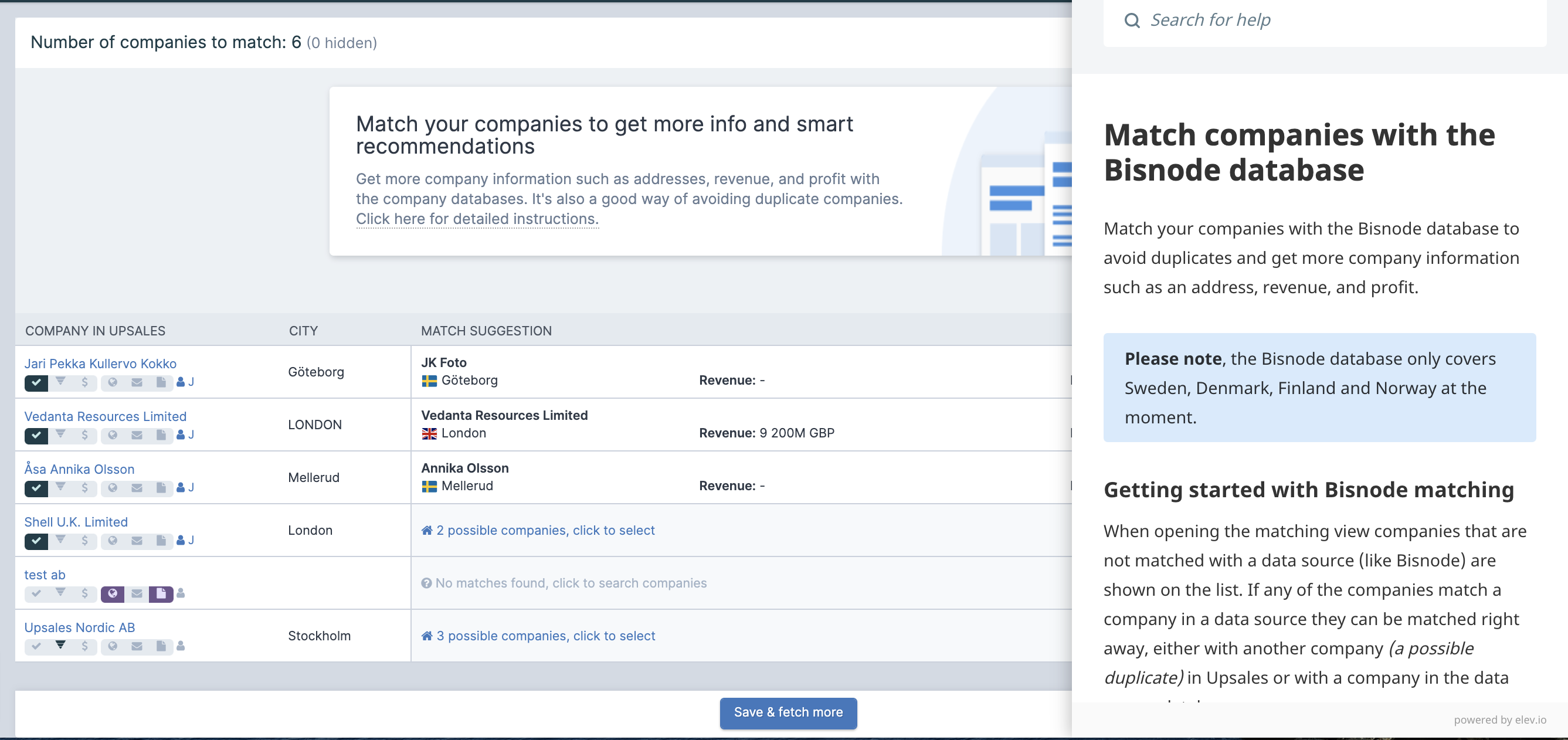Click the Swedish flag next to Göteborg
1568x740 pixels.
(429, 381)
